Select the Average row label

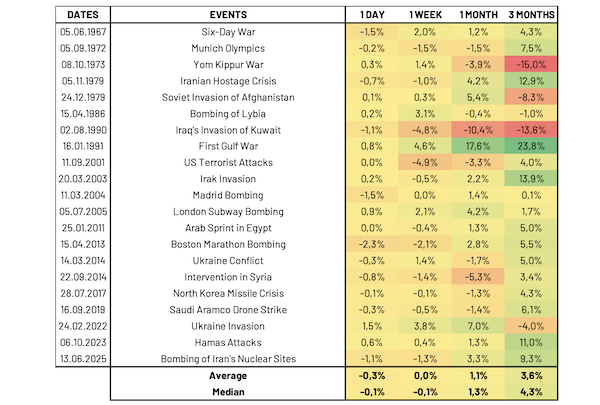coord(229,376)
